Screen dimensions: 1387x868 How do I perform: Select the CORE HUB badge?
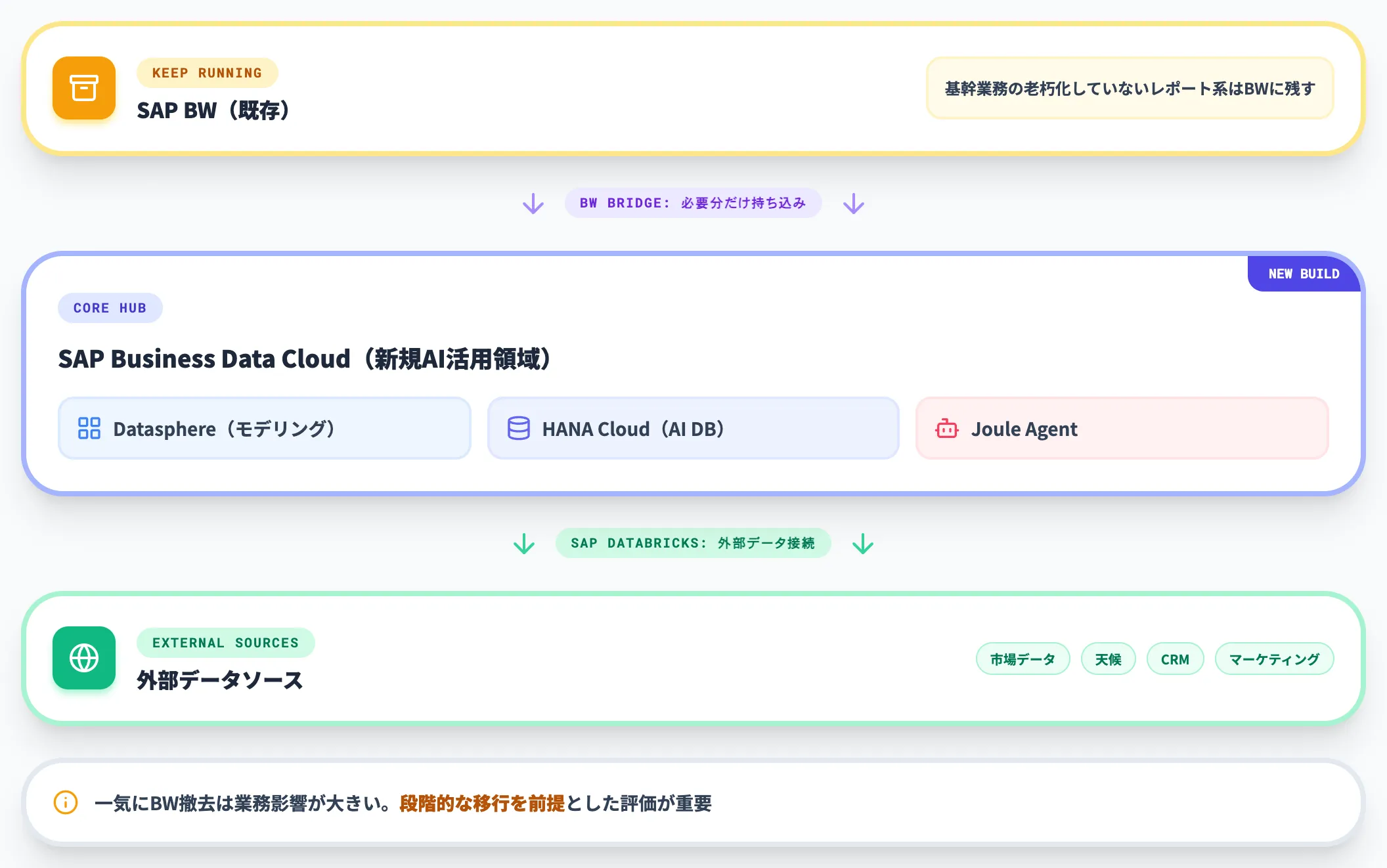(x=110, y=308)
